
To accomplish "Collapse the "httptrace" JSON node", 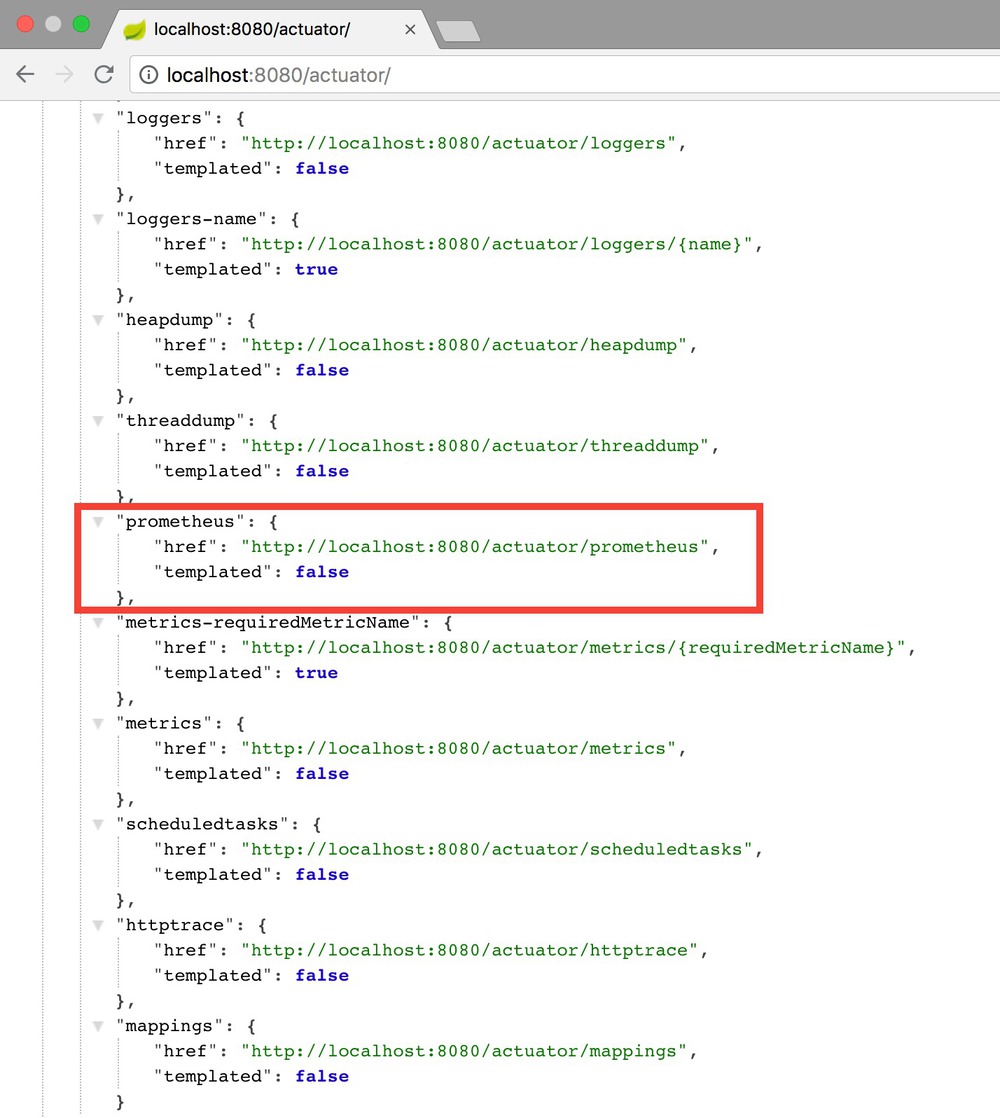I will [98, 925].
